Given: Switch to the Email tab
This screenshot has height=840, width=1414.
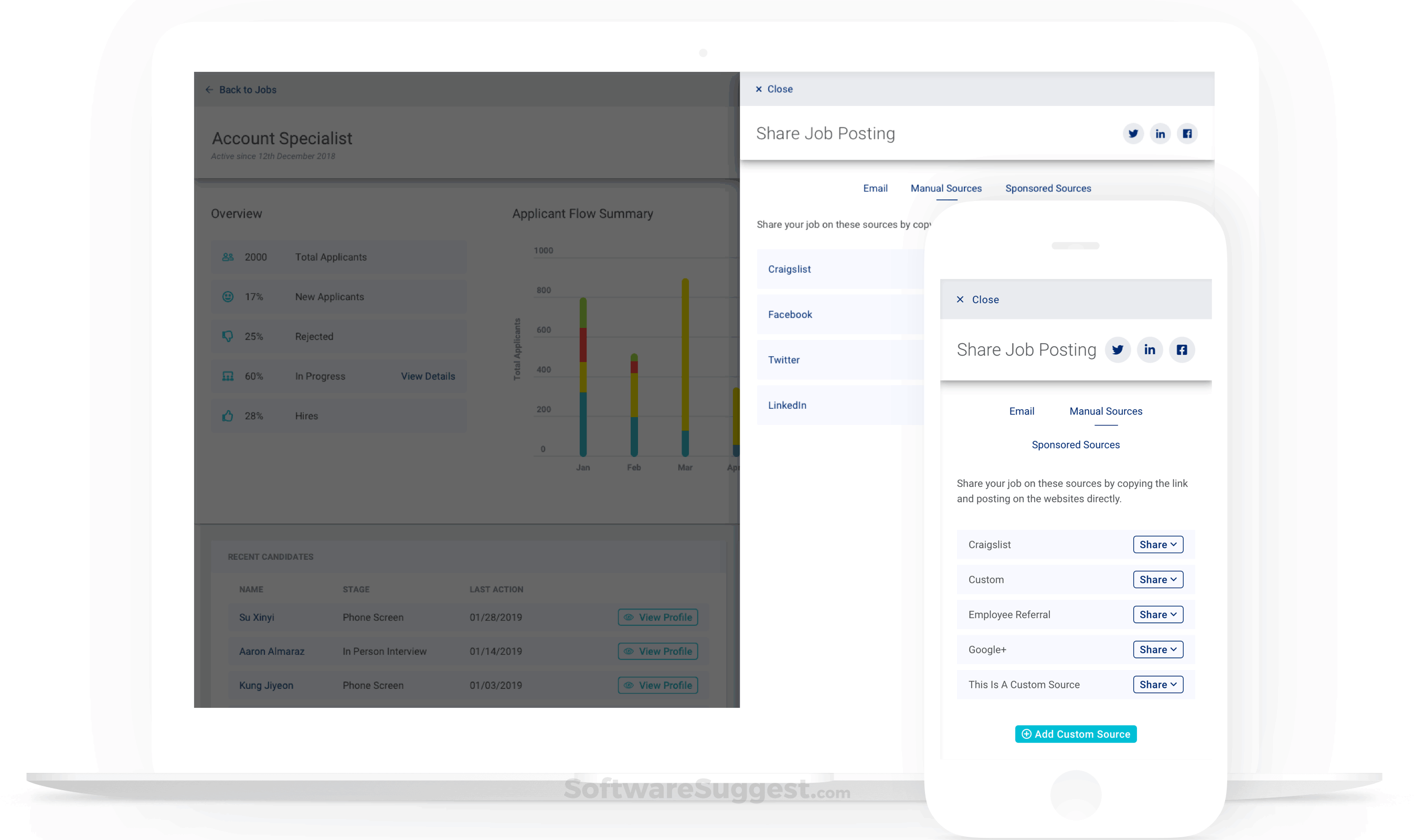Looking at the screenshot, I should point(875,188).
